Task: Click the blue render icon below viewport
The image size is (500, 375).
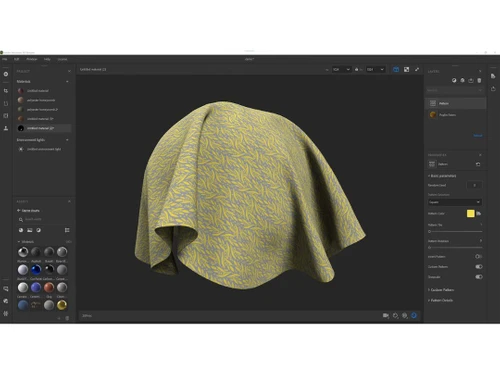Action: click(x=414, y=315)
